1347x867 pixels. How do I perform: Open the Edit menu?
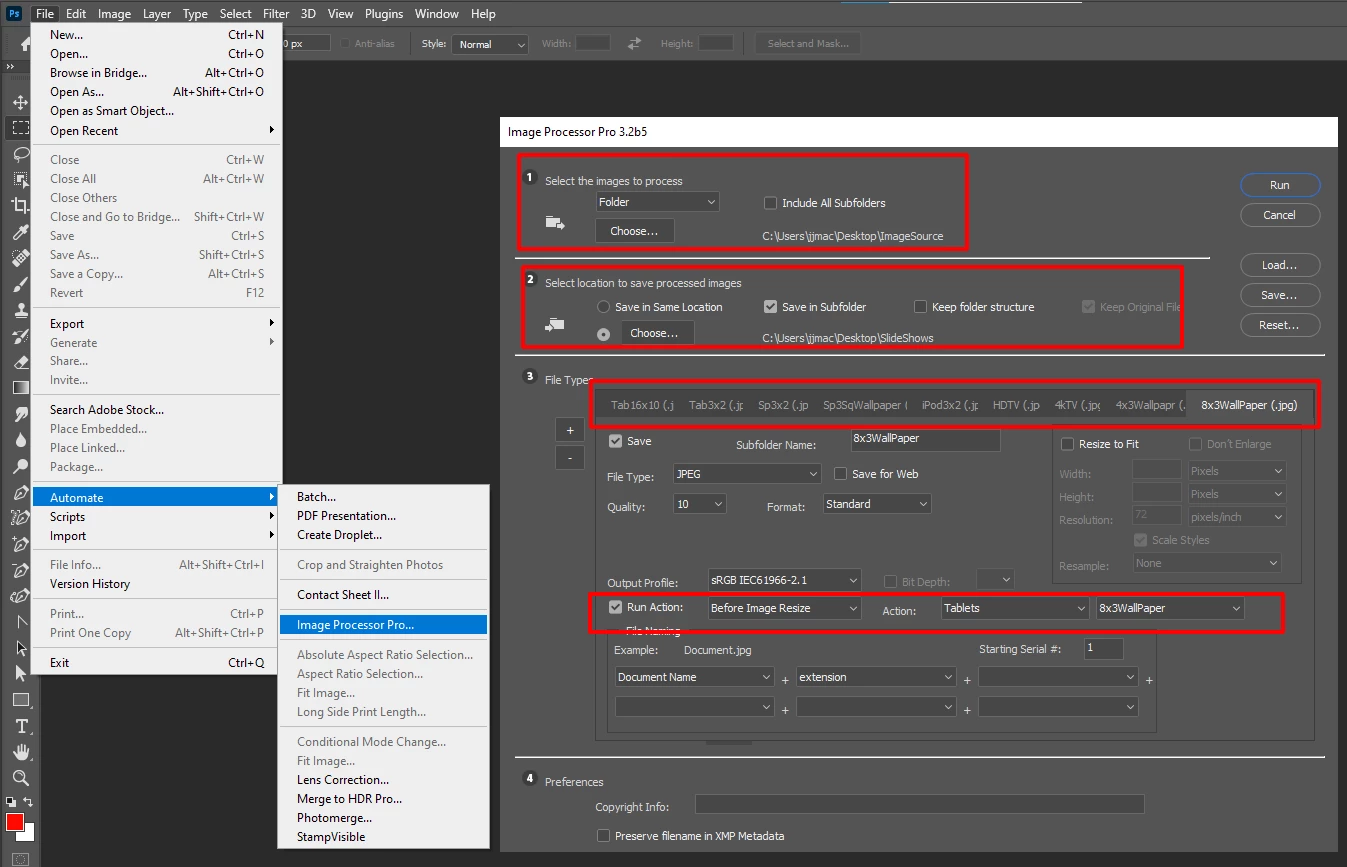[76, 14]
